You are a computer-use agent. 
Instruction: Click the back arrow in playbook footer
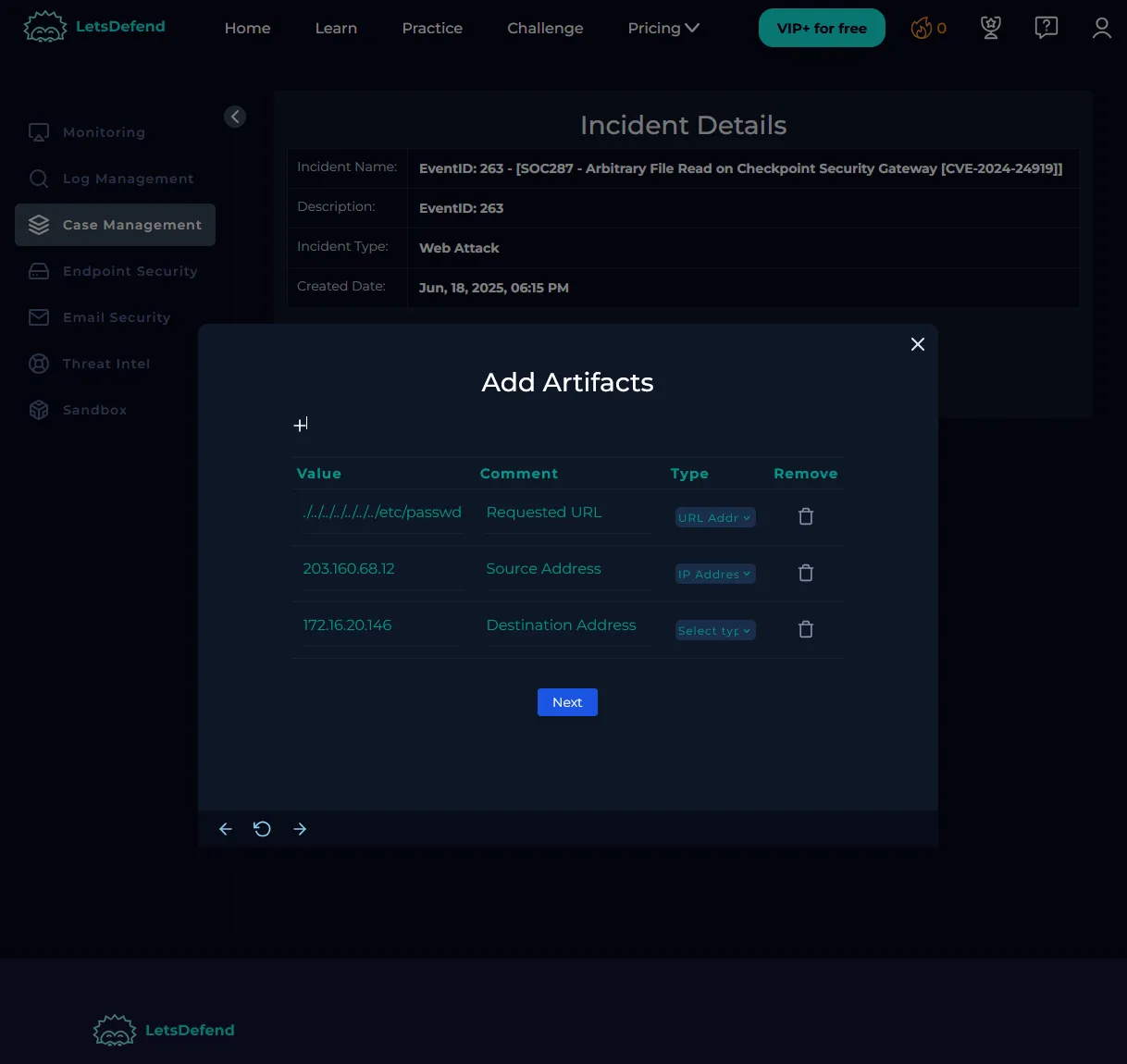tap(225, 829)
